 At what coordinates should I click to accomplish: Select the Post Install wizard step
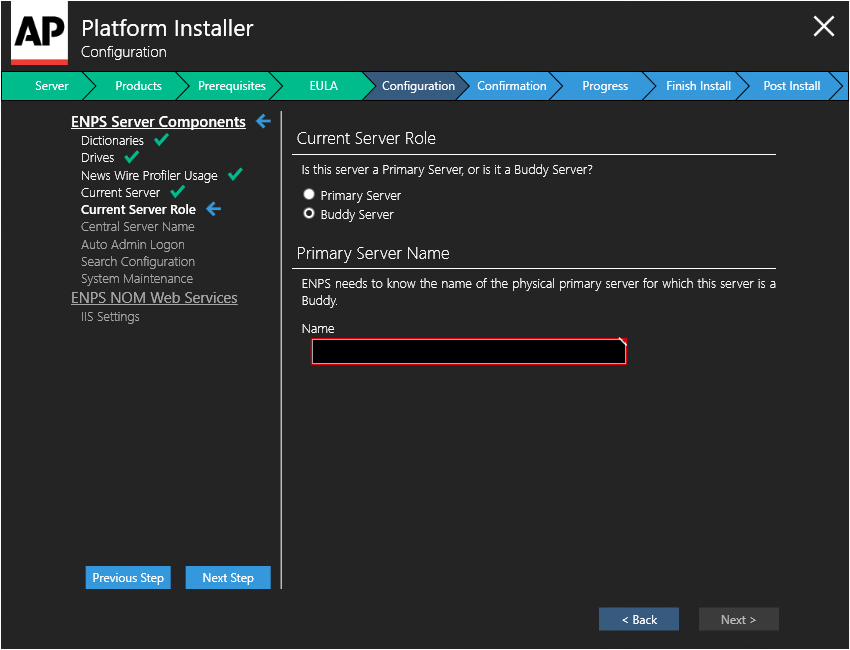(x=791, y=86)
